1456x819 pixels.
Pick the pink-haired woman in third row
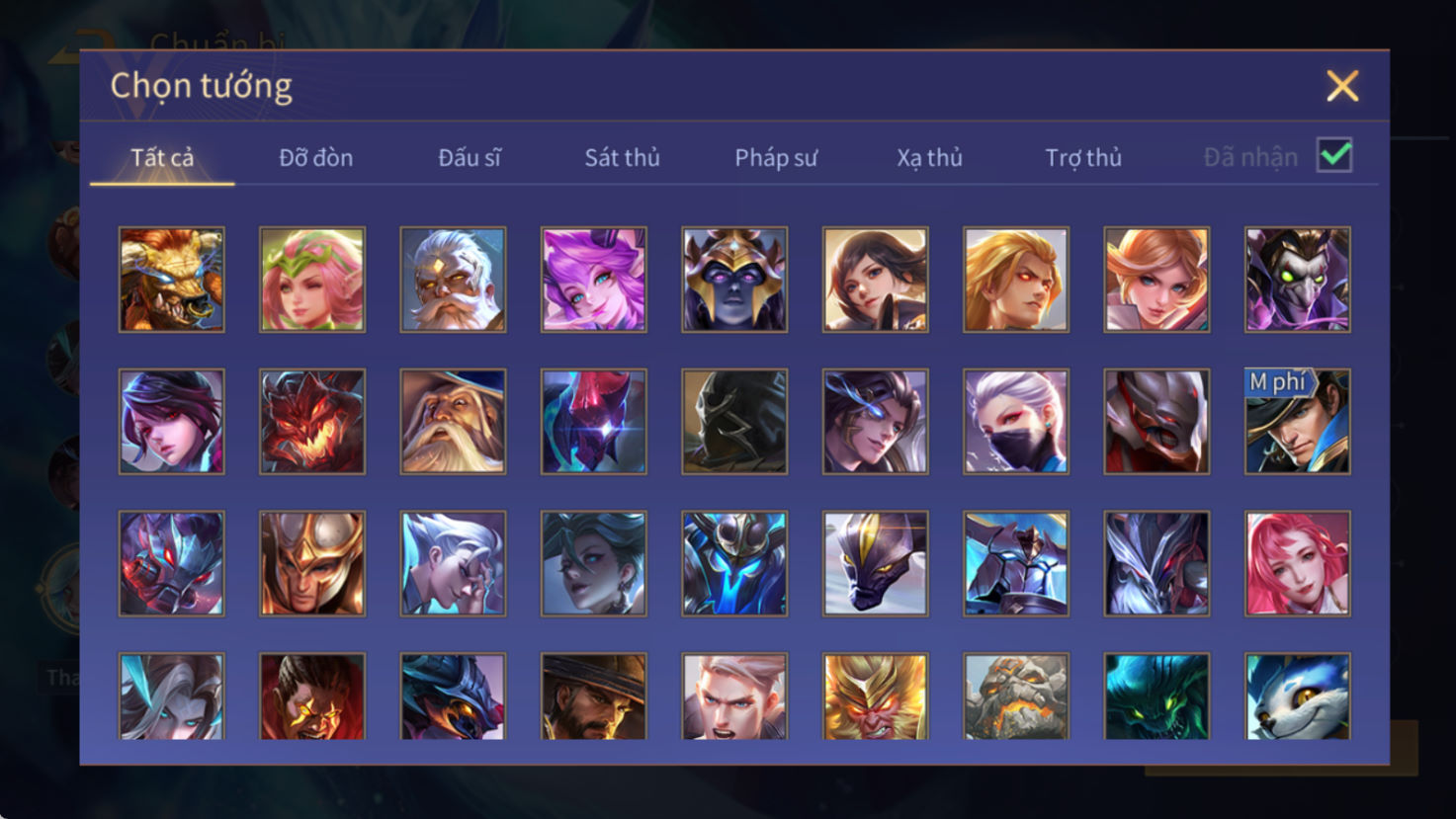1298,563
